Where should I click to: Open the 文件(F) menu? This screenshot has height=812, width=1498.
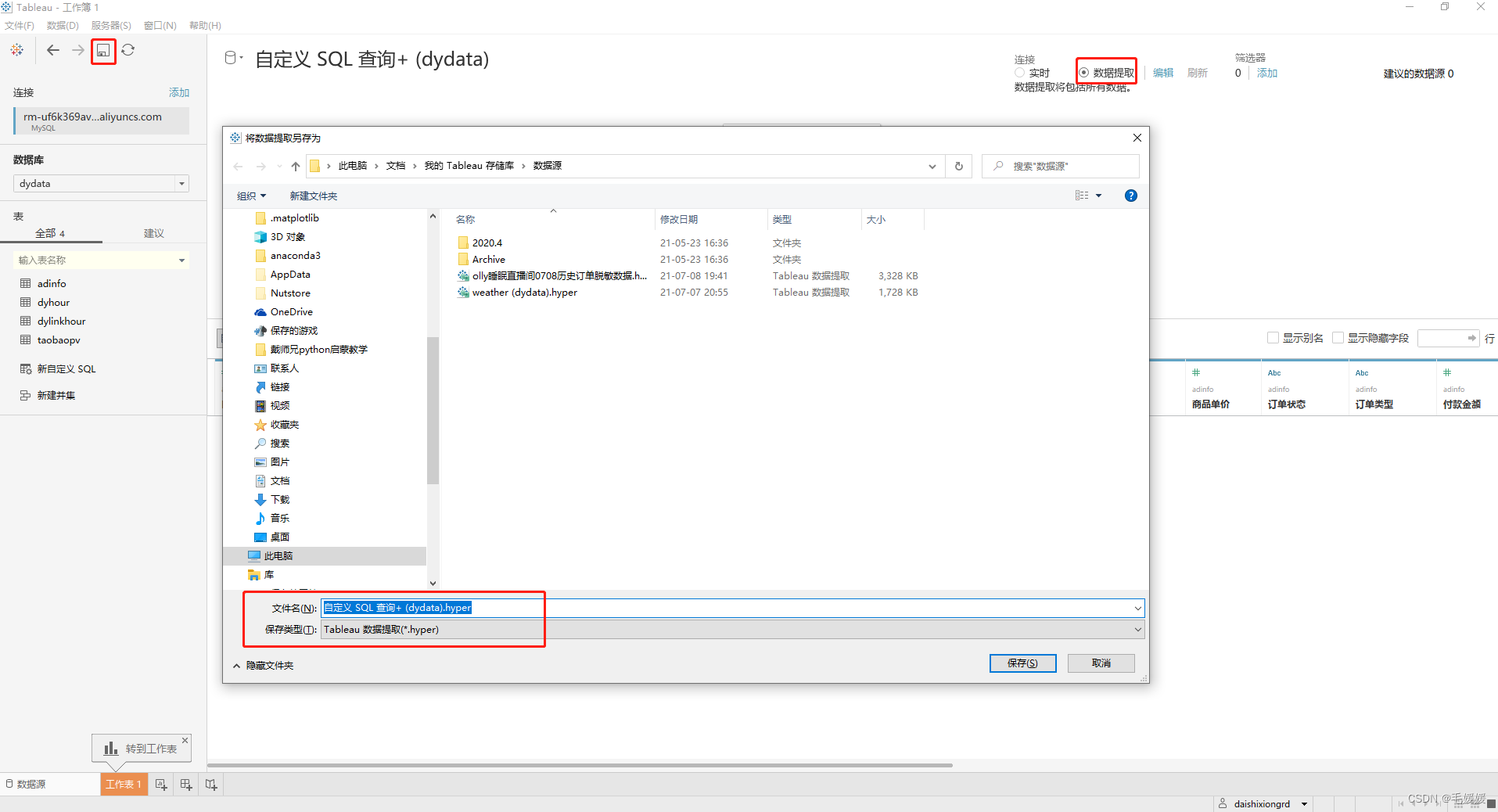19,26
